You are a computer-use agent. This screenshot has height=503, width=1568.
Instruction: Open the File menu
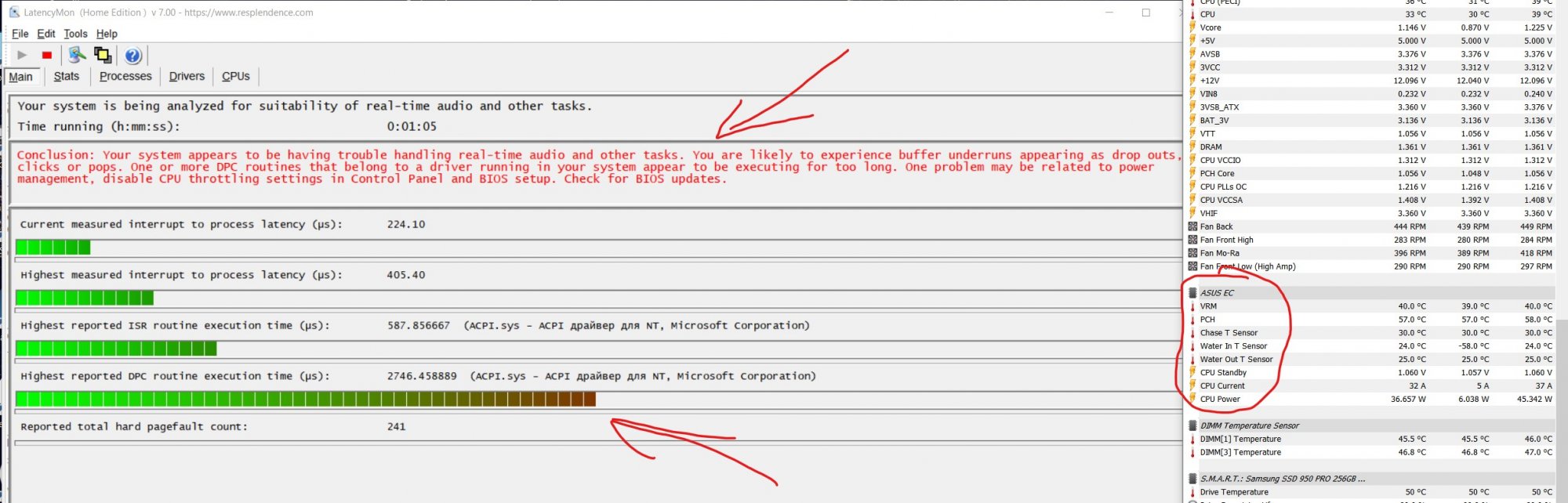(x=20, y=34)
